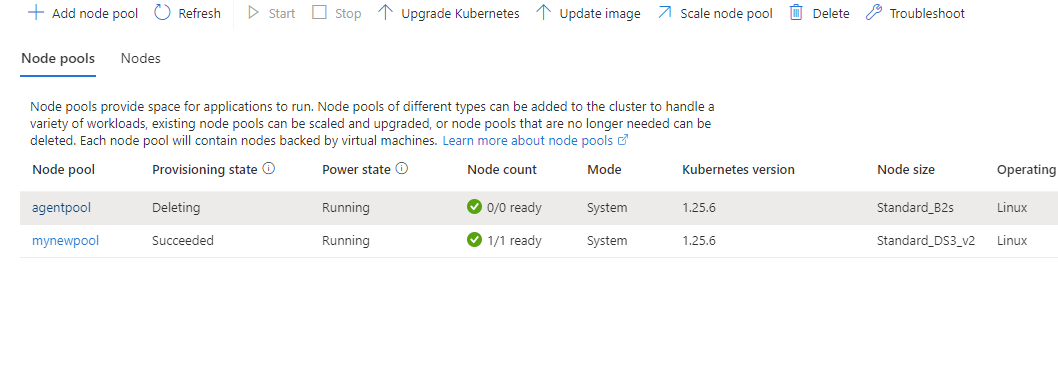This screenshot has width=1058, height=383.
Task: Click the Refresh circular arrow icon
Action: 162,13
